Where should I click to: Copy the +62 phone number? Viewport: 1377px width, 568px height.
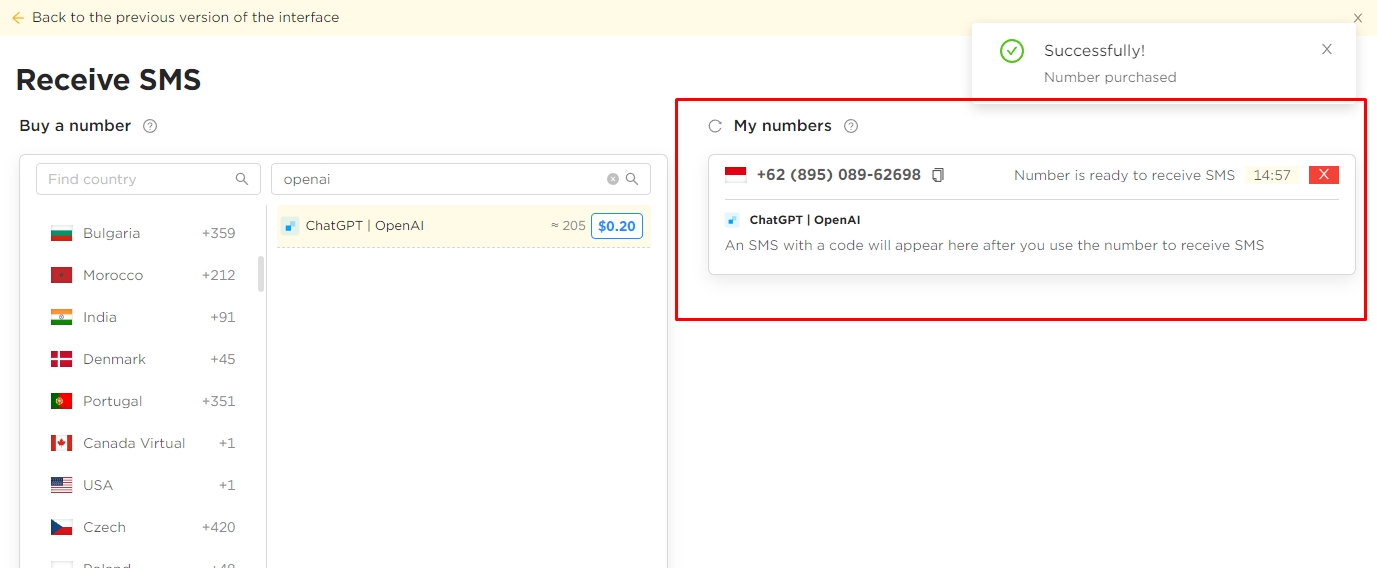point(938,175)
